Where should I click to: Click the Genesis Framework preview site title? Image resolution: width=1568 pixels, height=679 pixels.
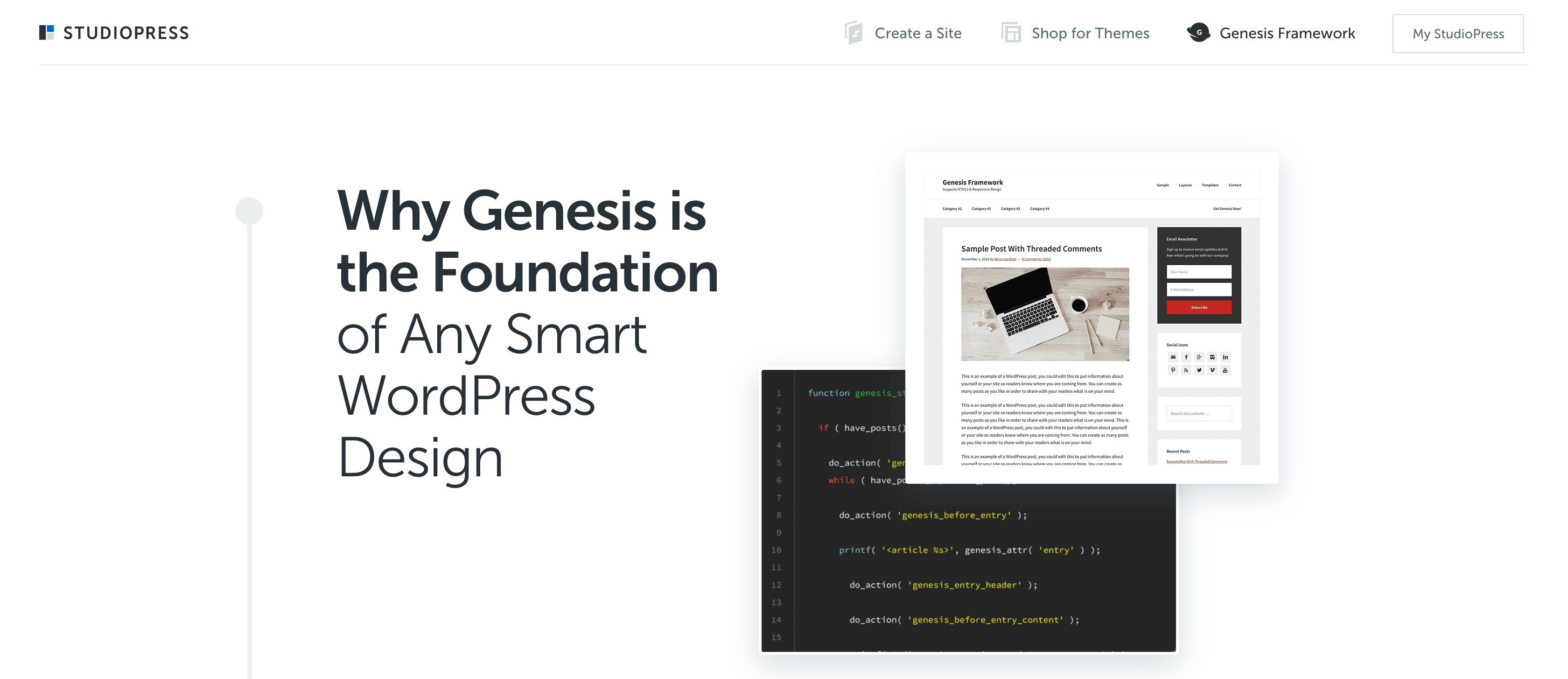pos(973,183)
